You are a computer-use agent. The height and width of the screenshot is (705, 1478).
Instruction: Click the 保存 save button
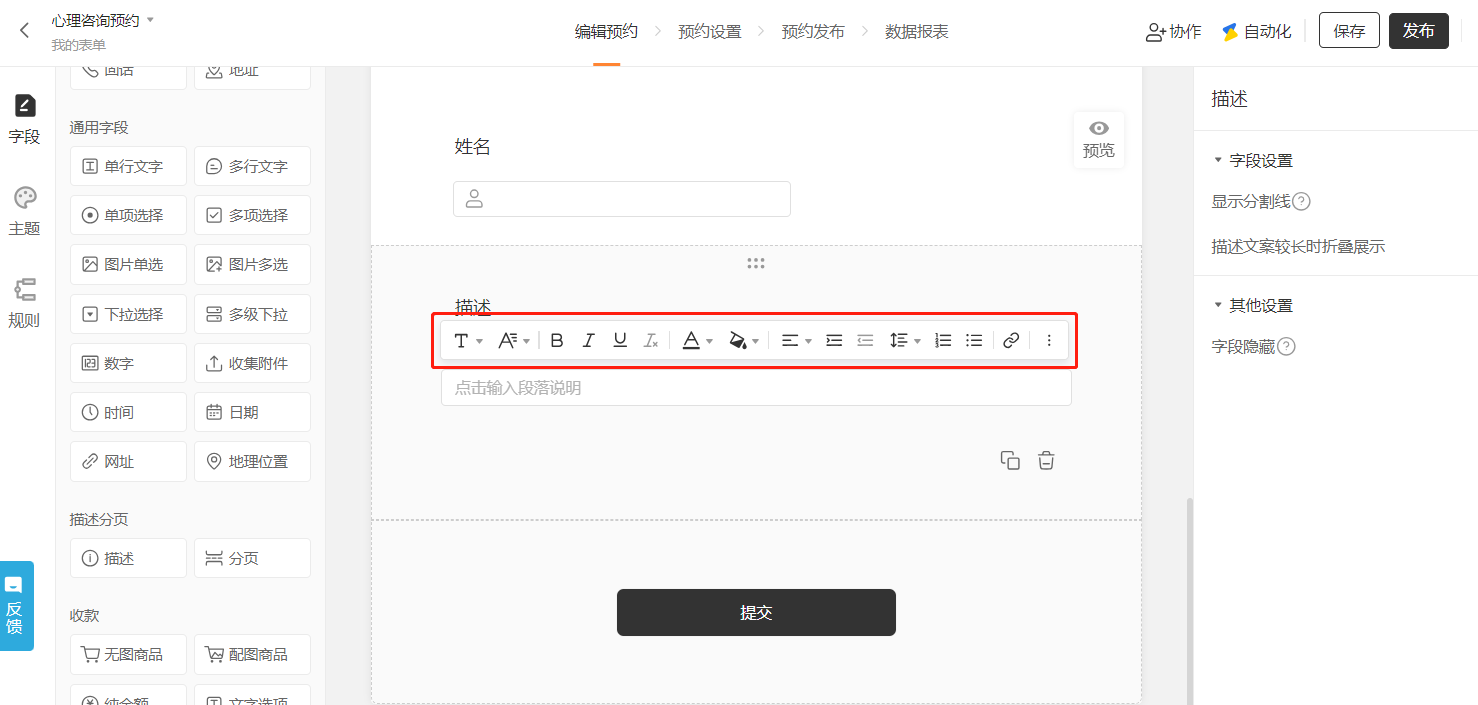point(1349,31)
